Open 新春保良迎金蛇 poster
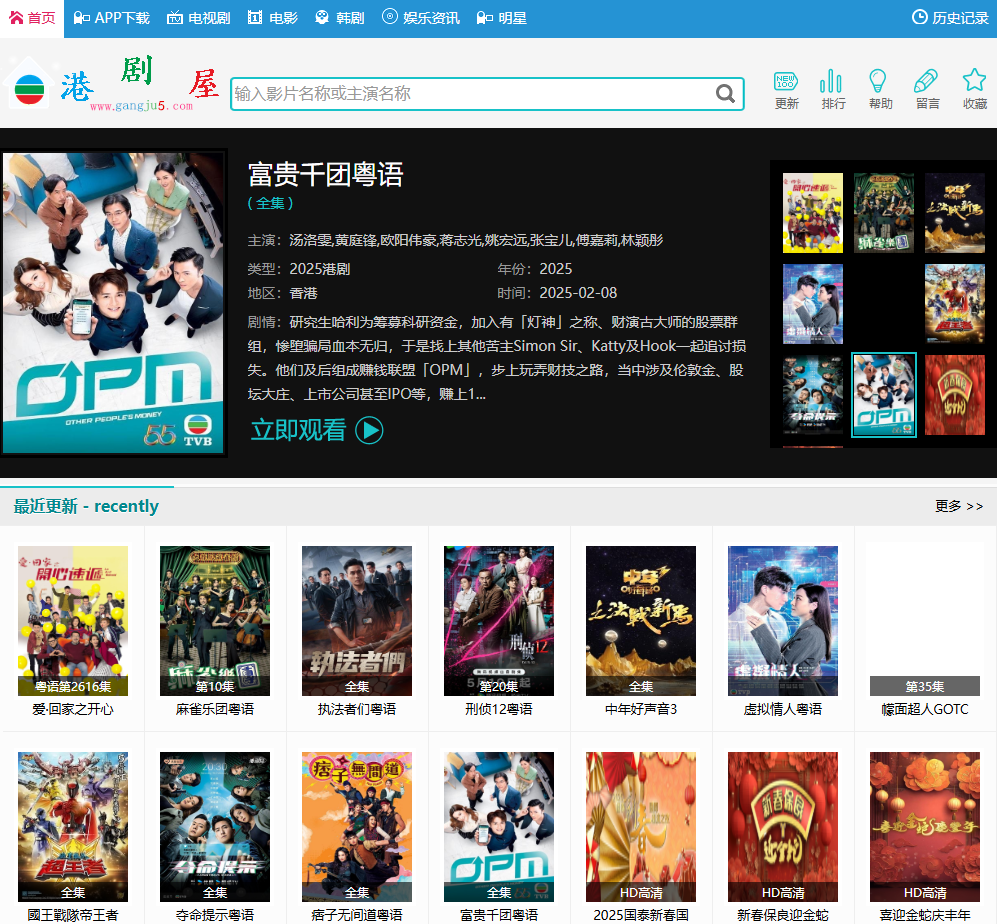 coord(783,827)
